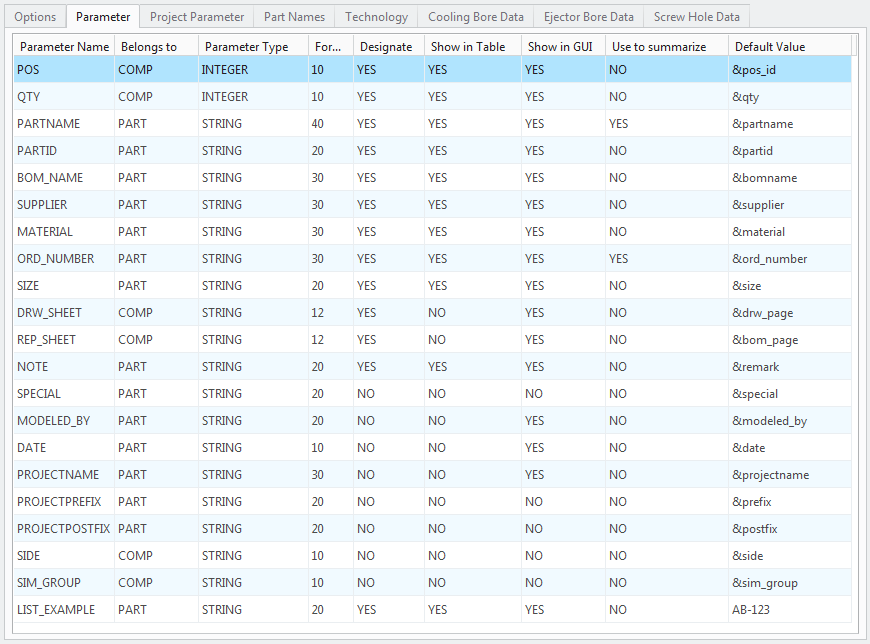Switch to the Ejector Bore Data tab
The height and width of the screenshot is (644, 870).
click(588, 17)
